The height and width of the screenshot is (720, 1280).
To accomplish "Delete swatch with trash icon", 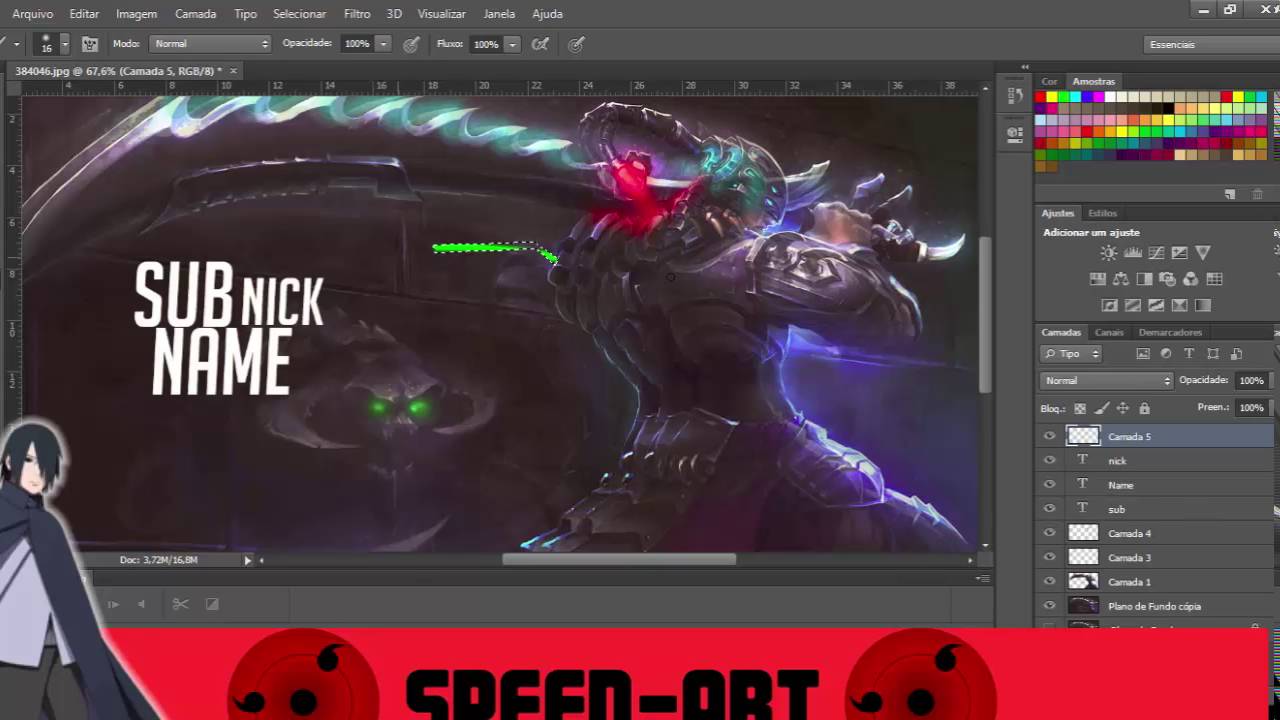I will point(1257,194).
